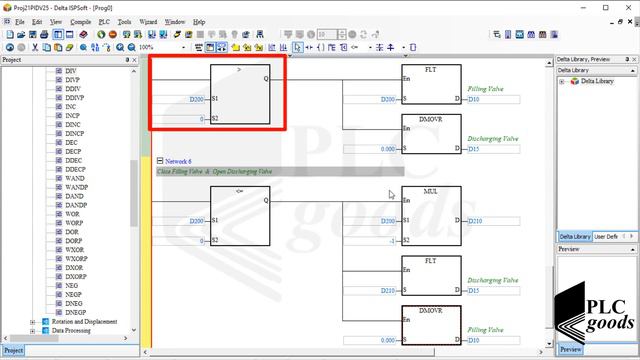The width and height of the screenshot is (640, 360).
Task: Click the Copy icon
Action: [47, 47]
